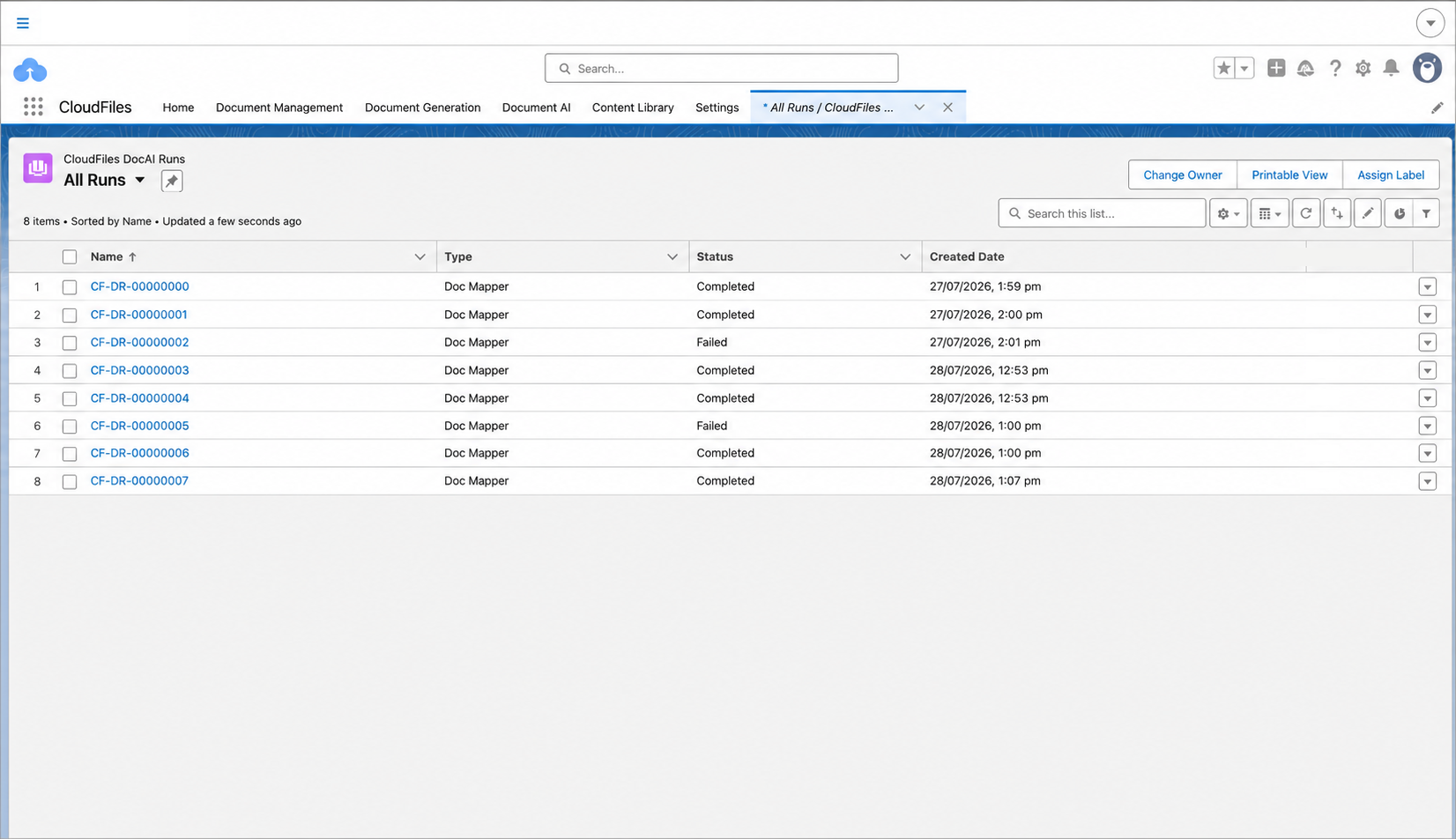Close the All Runs tab

(x=948, y=108)
